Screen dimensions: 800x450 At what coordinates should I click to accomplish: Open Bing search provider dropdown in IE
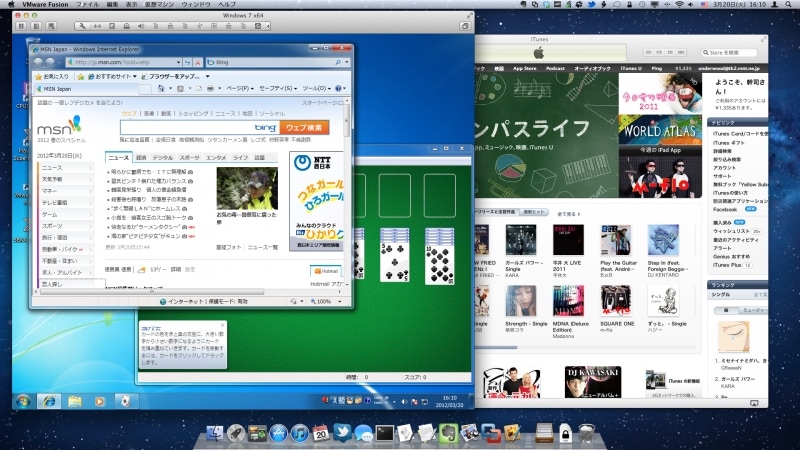click(347, 62)
